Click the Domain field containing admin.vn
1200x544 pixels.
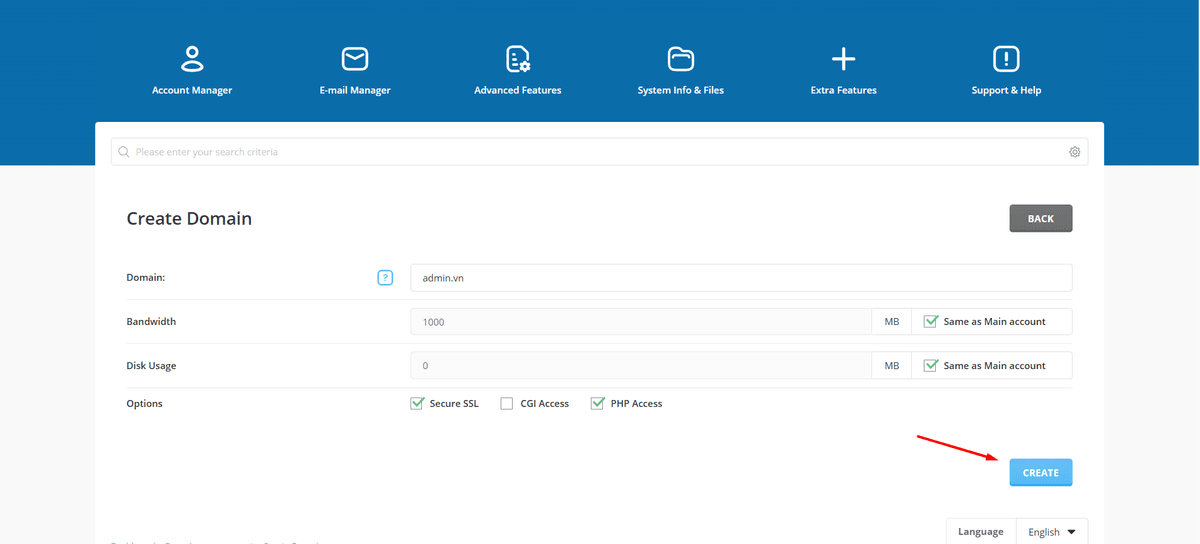(x=740, y=278)
